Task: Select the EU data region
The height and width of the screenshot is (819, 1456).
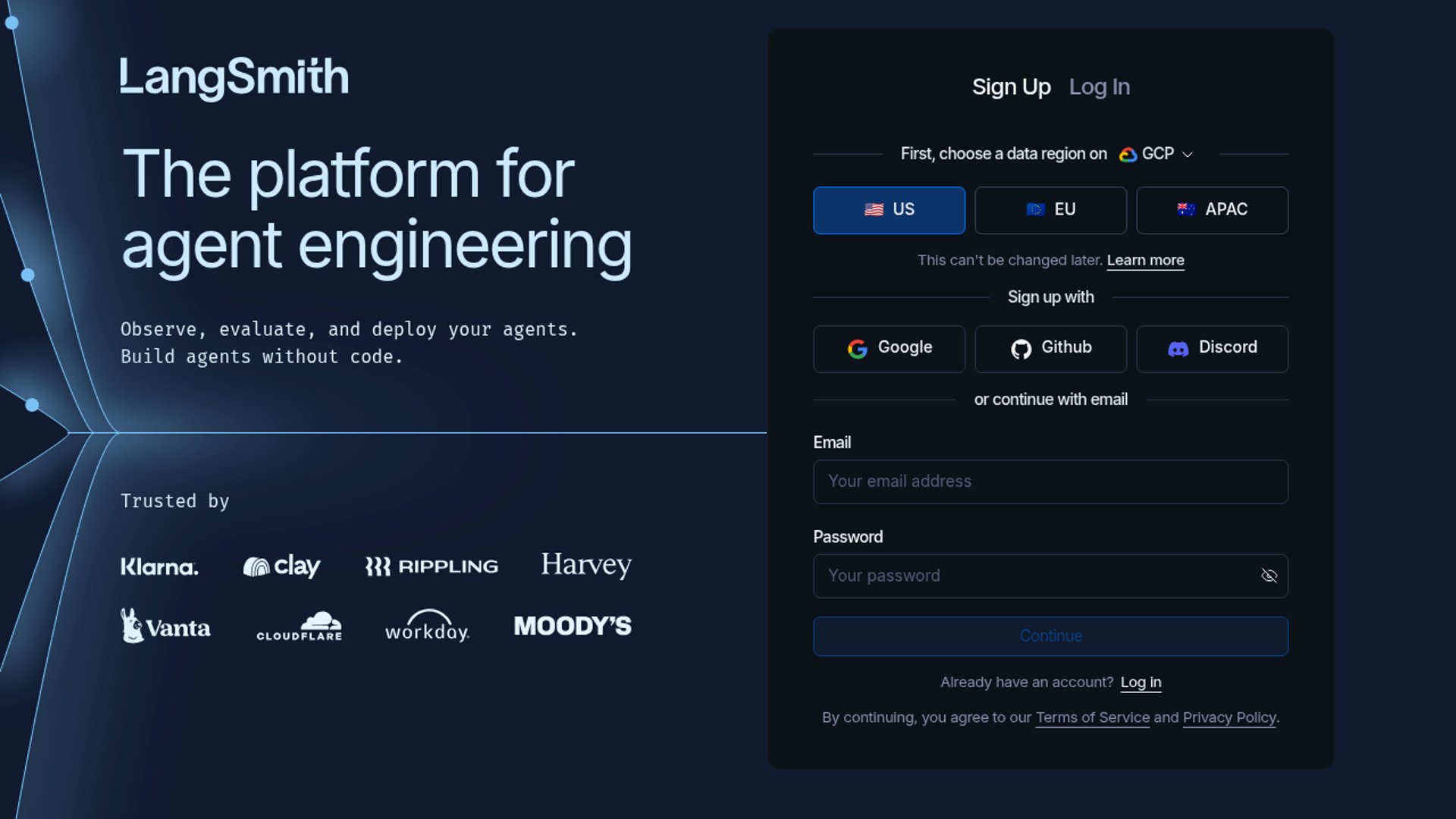Action: (1050, 210)
